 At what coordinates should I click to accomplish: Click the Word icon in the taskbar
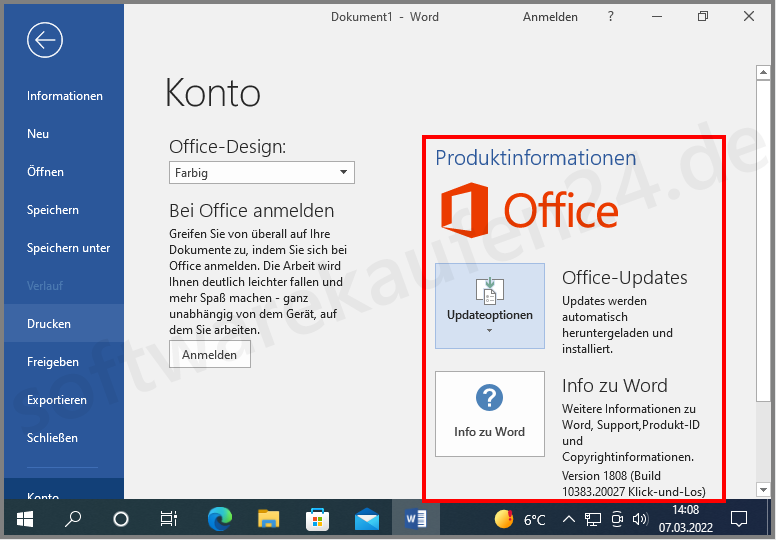coord(416,519)
